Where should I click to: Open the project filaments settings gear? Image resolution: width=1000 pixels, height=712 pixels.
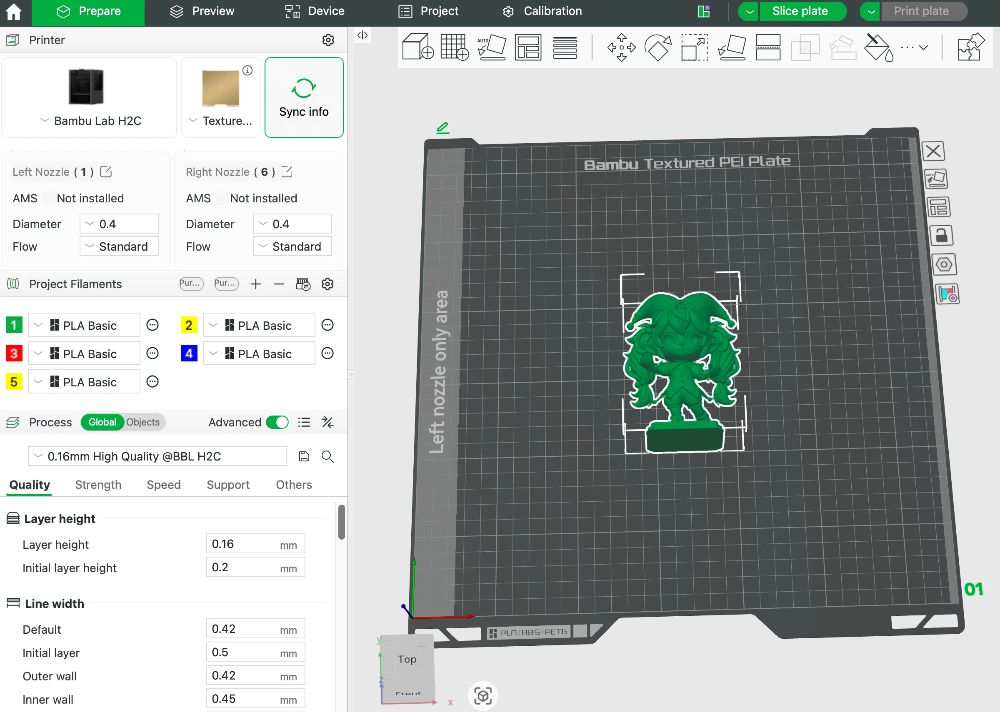(327, 284)
